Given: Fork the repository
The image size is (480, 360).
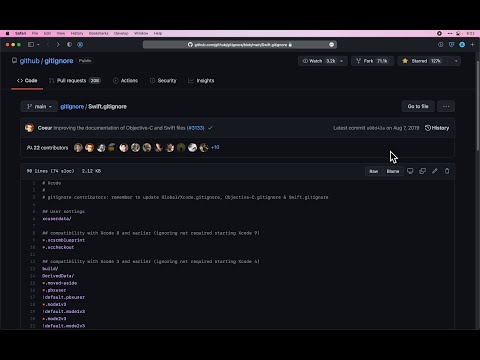Looking at the screenshot, I should 372,61.
